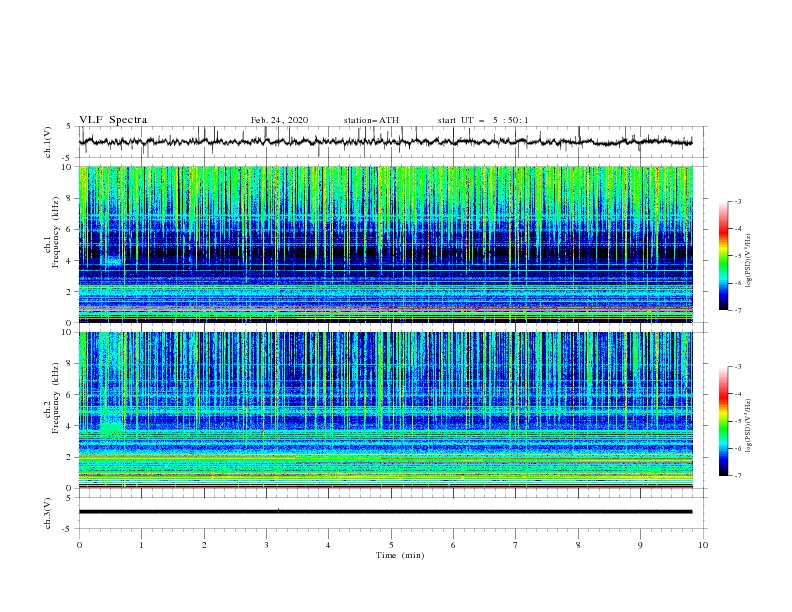Image resolution: width=792 pixels, height=612 pixels.
Task: Click tick label "9" on the Time axis
Action: coord(640,545)
